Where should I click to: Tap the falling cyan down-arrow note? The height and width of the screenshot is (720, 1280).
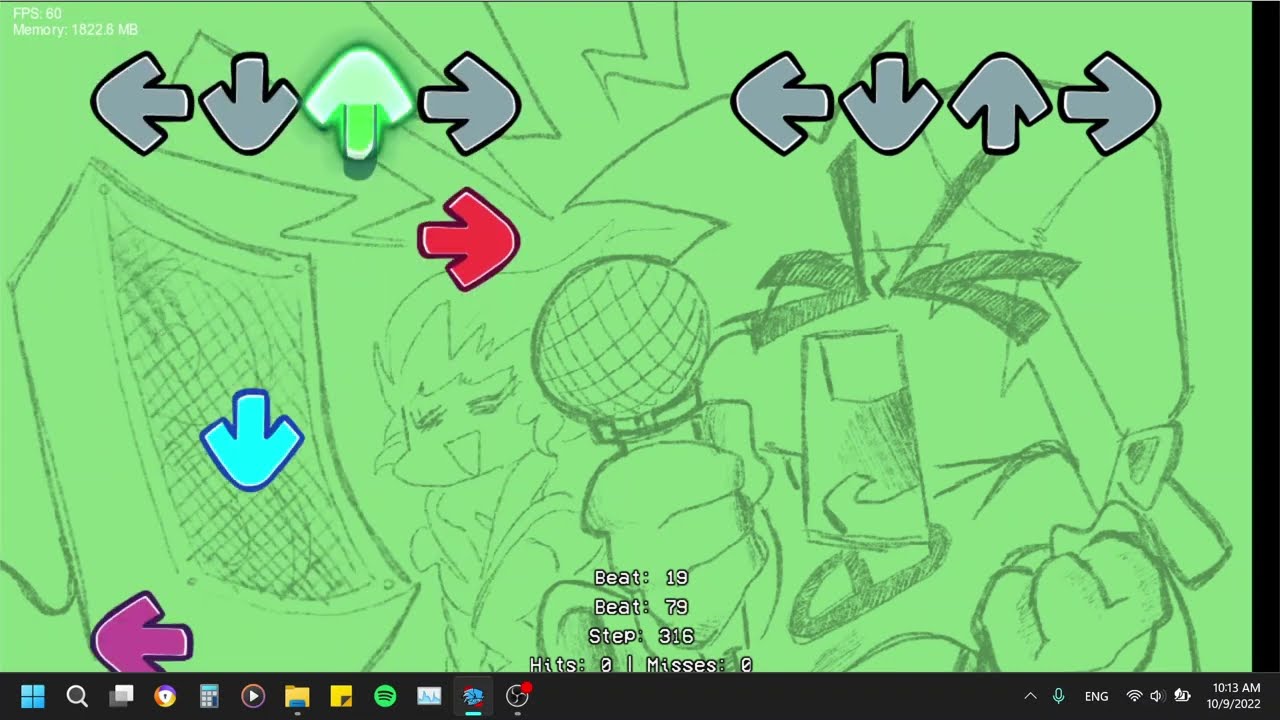251,440
